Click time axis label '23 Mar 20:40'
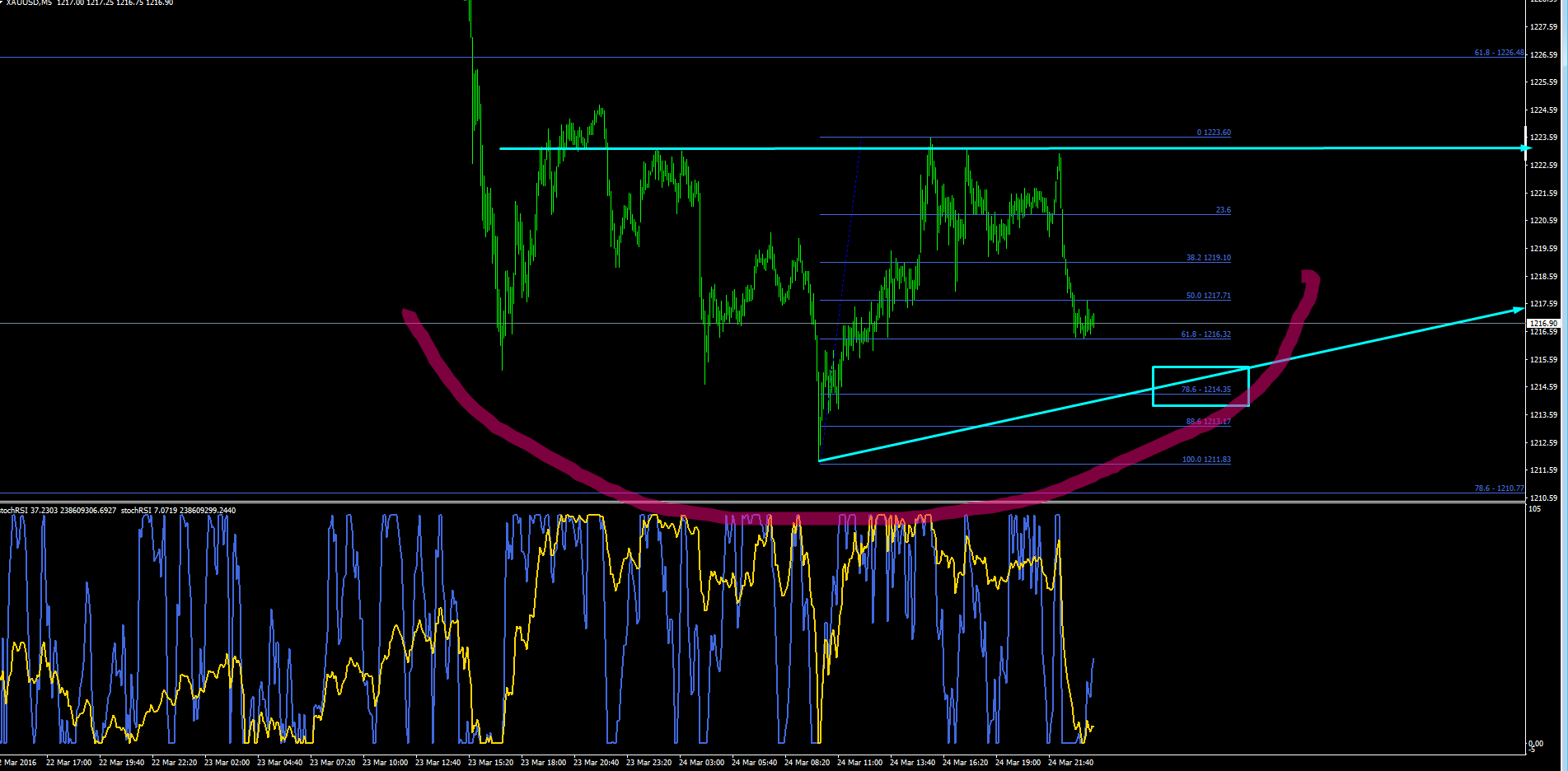Screen dimensions: 1568x771 coord(597,763)
